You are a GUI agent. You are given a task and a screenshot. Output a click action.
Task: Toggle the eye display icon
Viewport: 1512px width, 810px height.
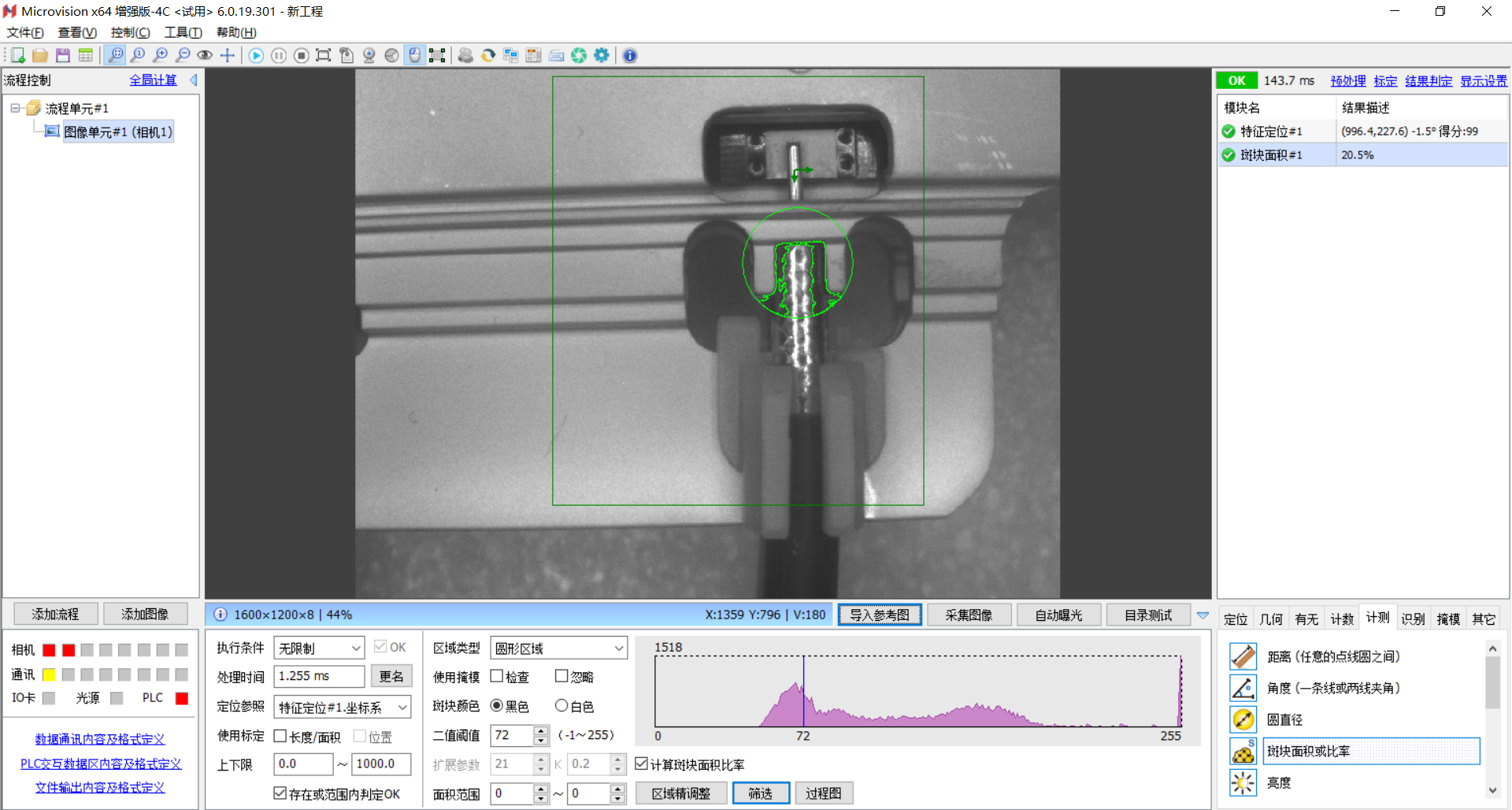205,55
